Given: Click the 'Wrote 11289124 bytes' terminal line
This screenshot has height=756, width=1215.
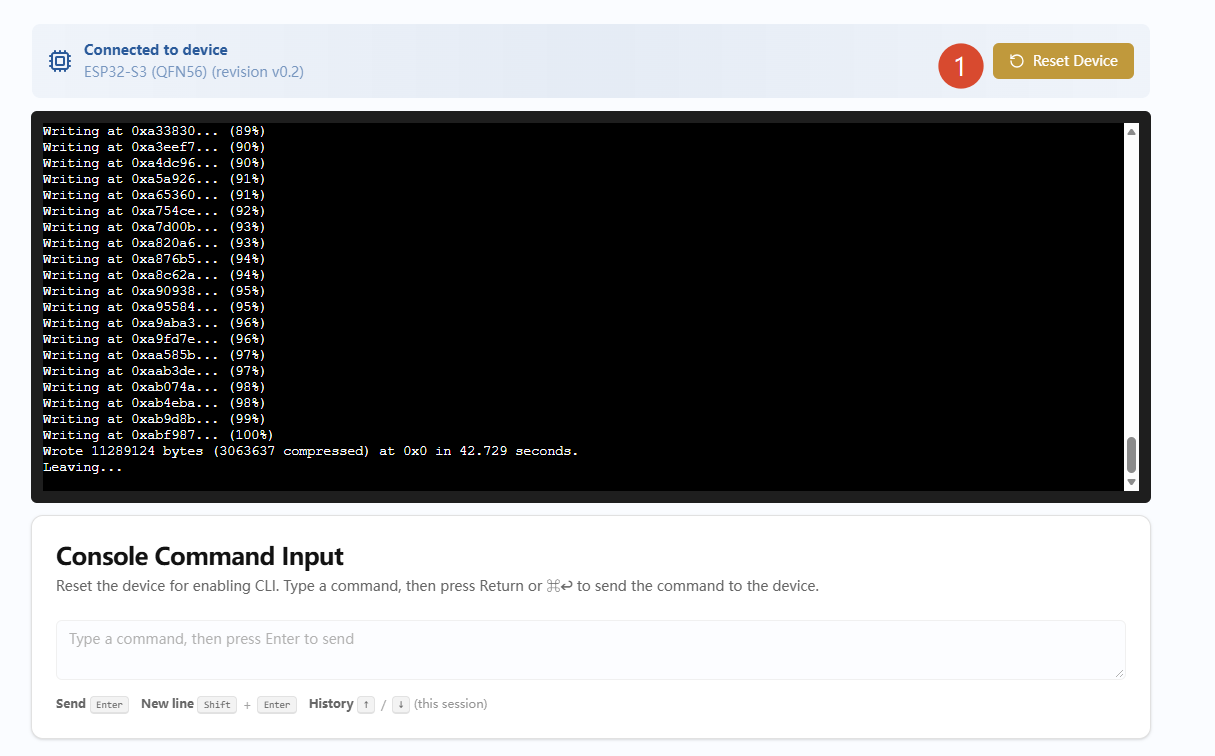Looking at the screenshot, I should click(311, 451).
